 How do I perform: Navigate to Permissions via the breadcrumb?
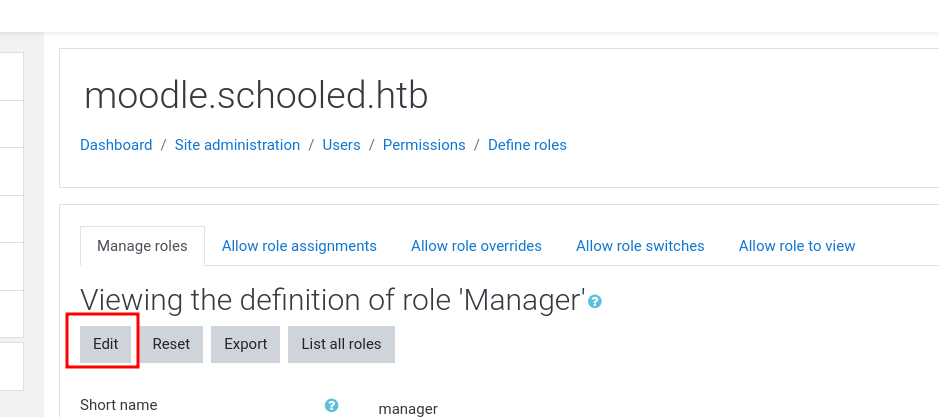424,145
